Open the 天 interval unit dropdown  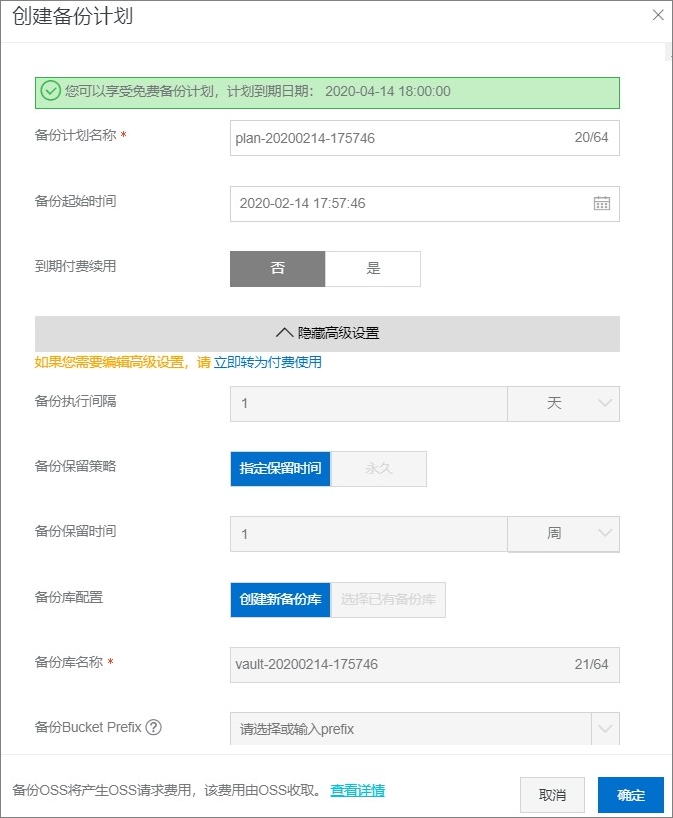563,403
